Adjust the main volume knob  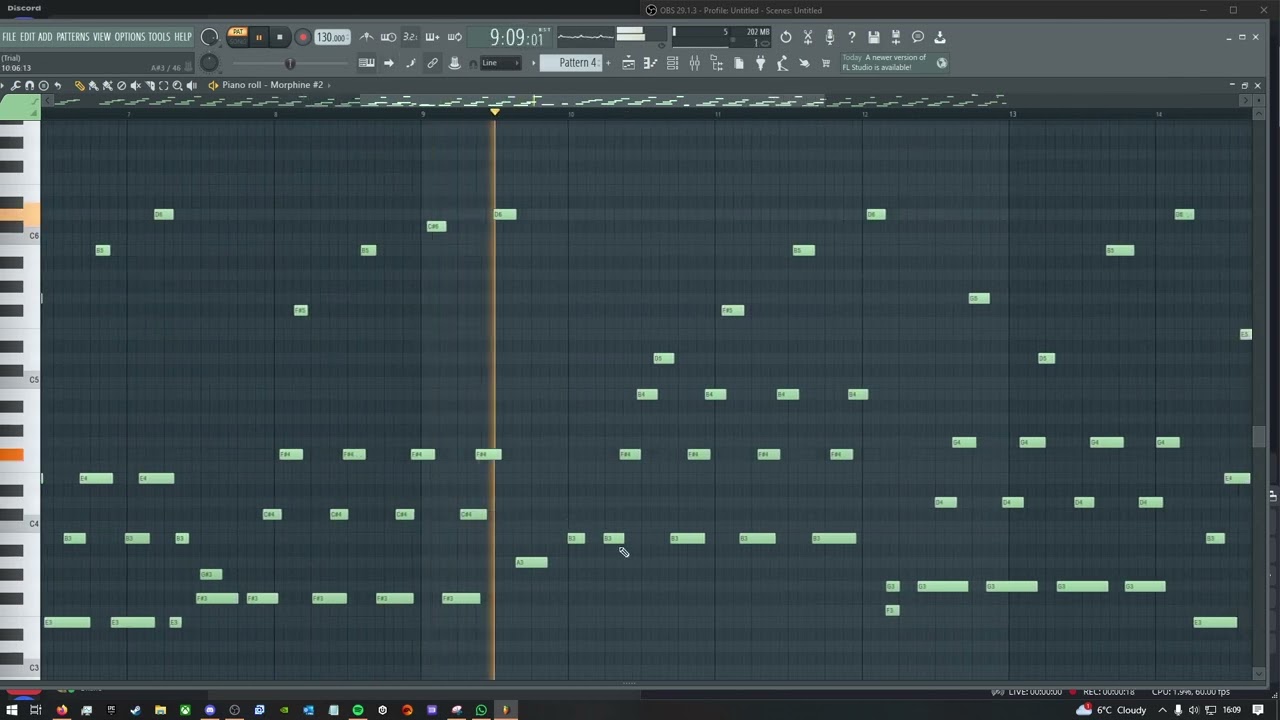(x=209, y=37)
